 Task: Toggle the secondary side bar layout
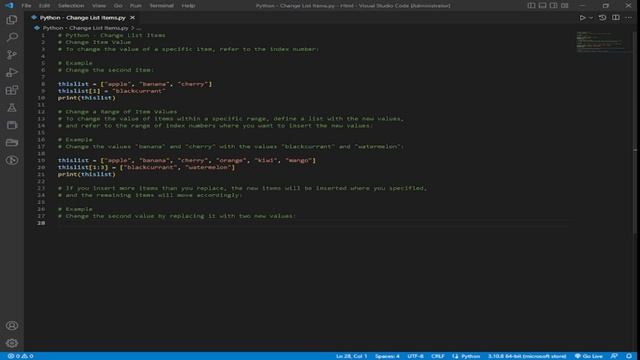pyautogui.click(x=553, y=6)
